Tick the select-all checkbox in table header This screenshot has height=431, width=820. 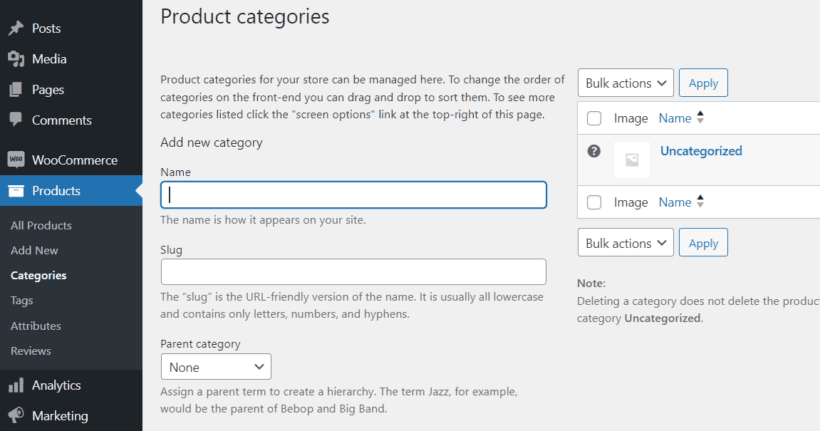(x=594, y=118)
